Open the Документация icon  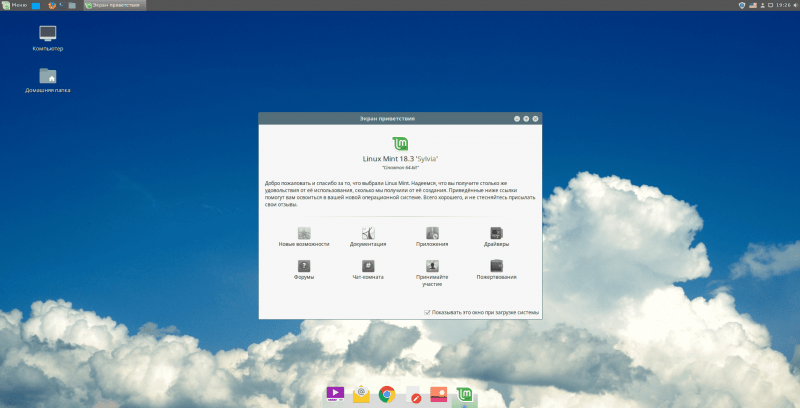click(368, 233)
